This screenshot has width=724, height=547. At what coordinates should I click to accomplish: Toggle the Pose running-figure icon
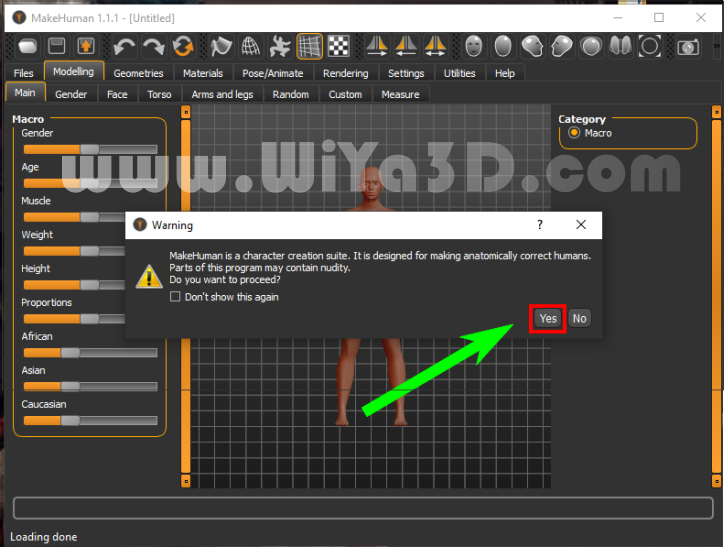(280, 47)
